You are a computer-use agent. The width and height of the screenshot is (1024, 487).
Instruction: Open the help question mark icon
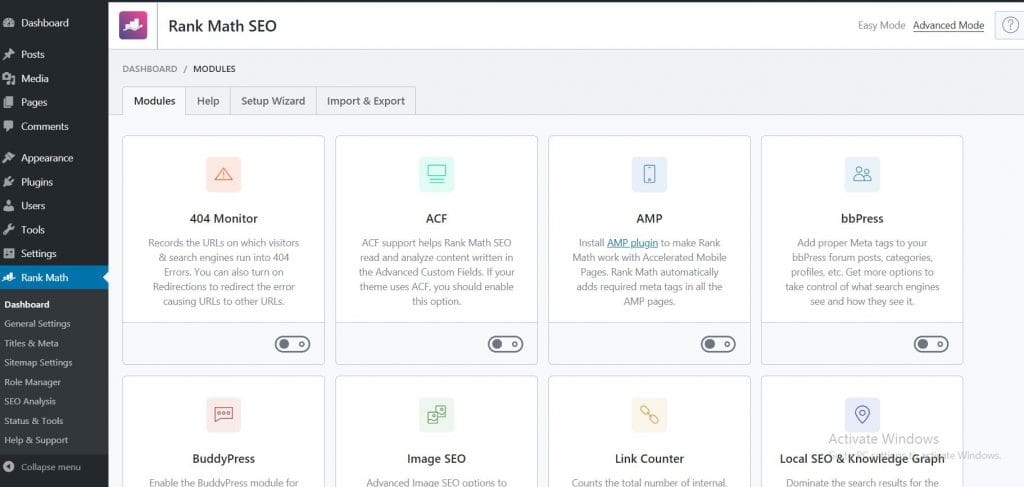1010,25
